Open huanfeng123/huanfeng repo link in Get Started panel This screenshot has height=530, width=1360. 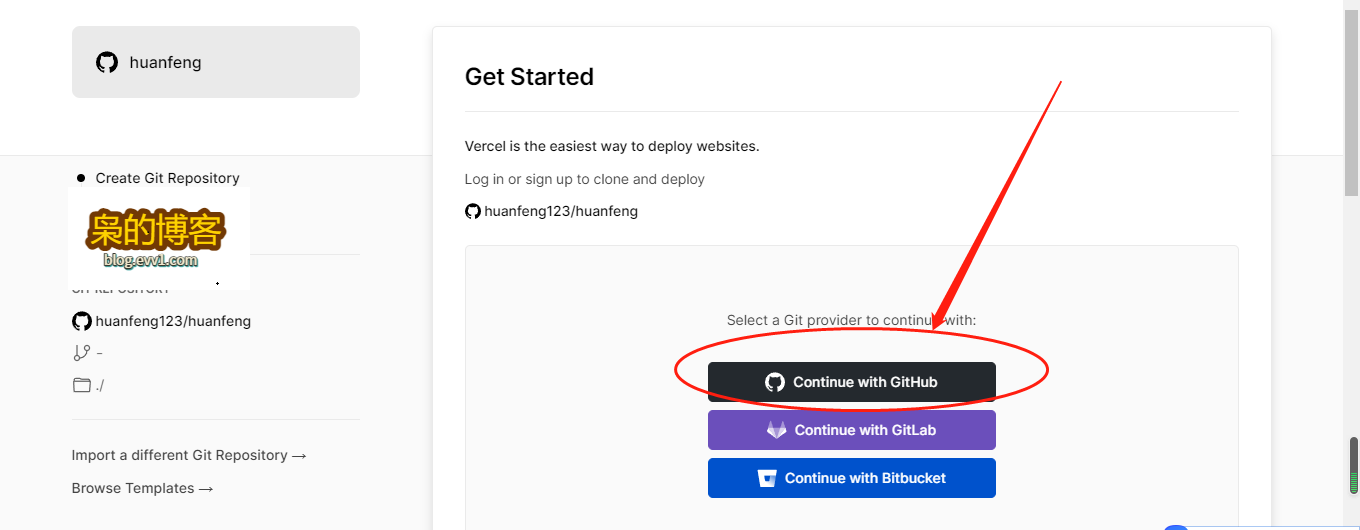561,211
